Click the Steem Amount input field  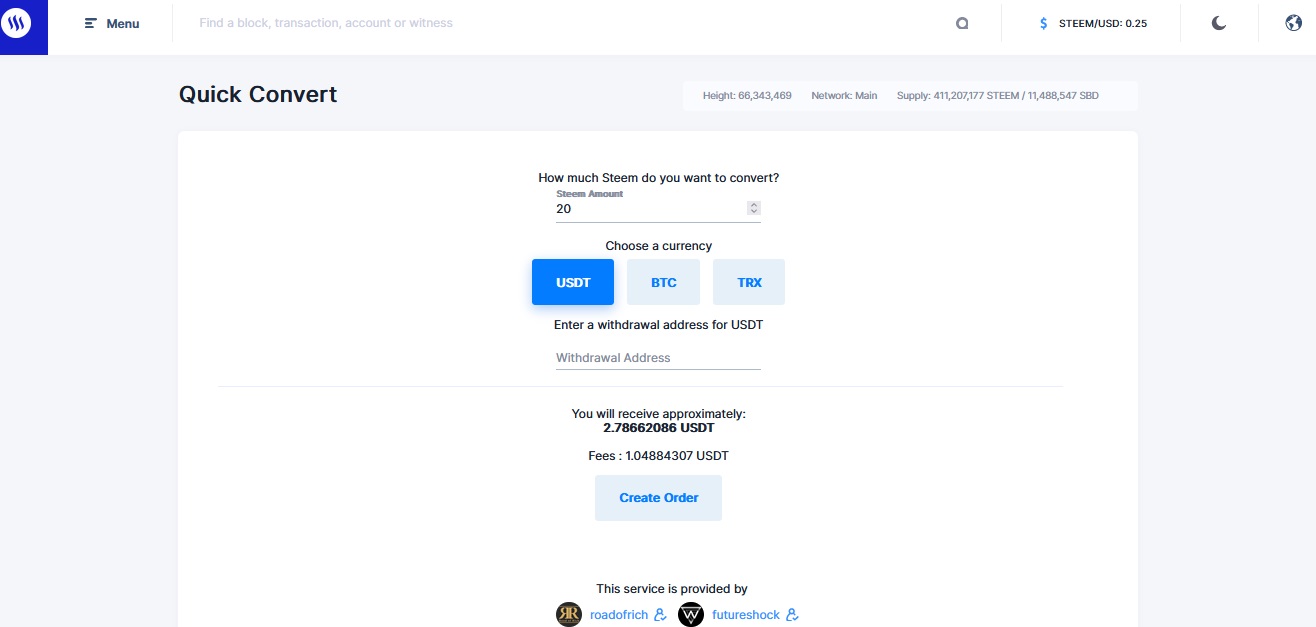click(x=658, y=208)
